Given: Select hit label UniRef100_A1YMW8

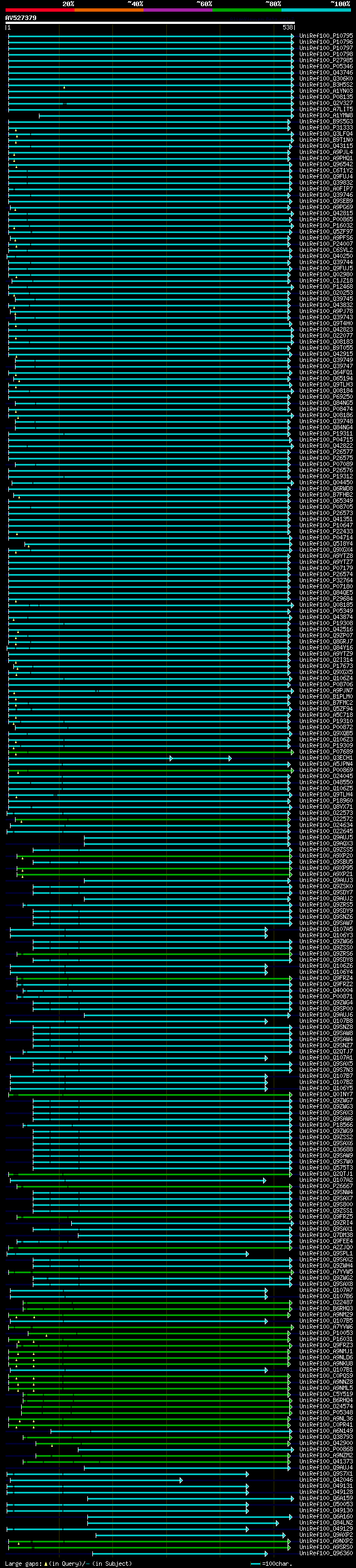Looking at the screenshot, I should pos(326,115).
